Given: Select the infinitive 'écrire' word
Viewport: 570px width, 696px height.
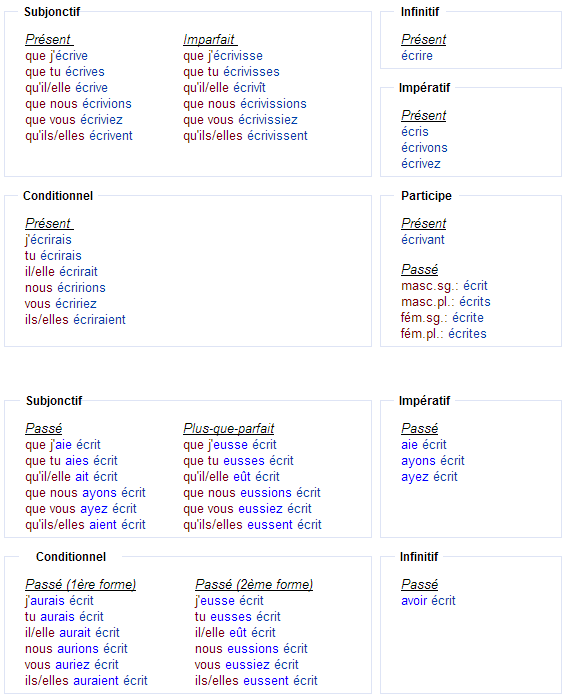Looking at the screenshot, I should [x=416, y=55].
